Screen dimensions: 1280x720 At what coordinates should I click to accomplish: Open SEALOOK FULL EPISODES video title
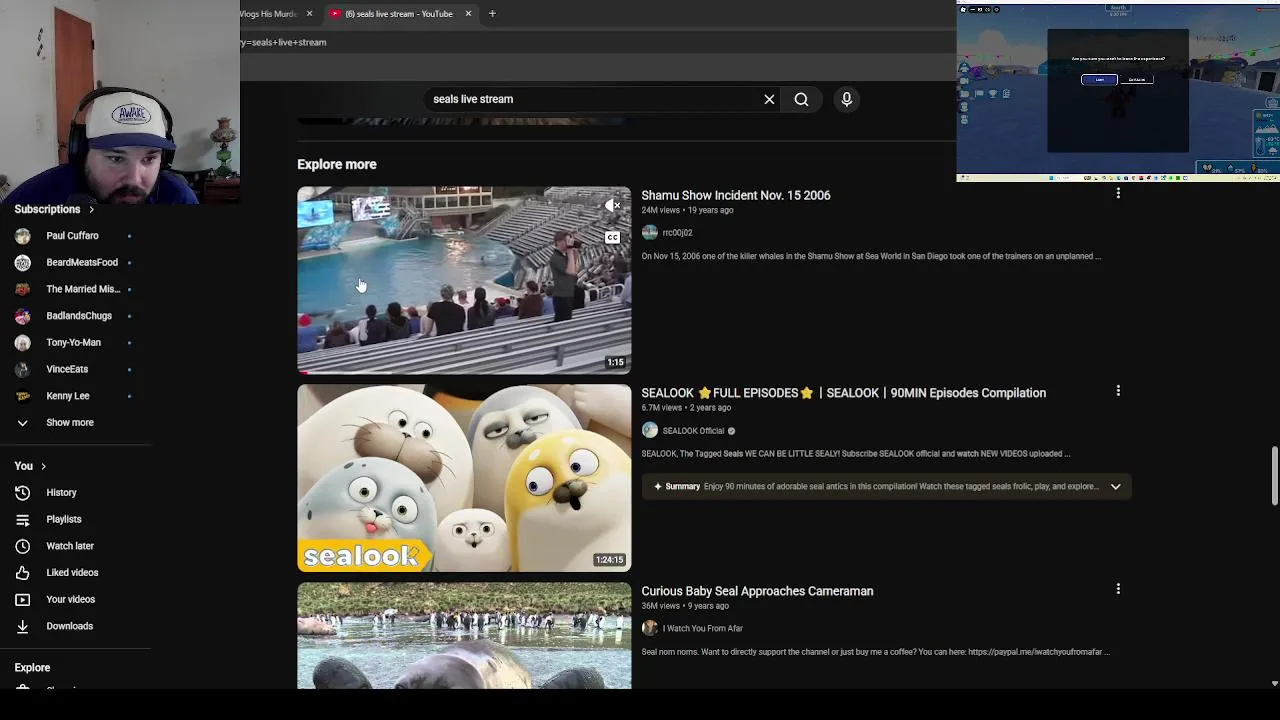click(844, 393)
